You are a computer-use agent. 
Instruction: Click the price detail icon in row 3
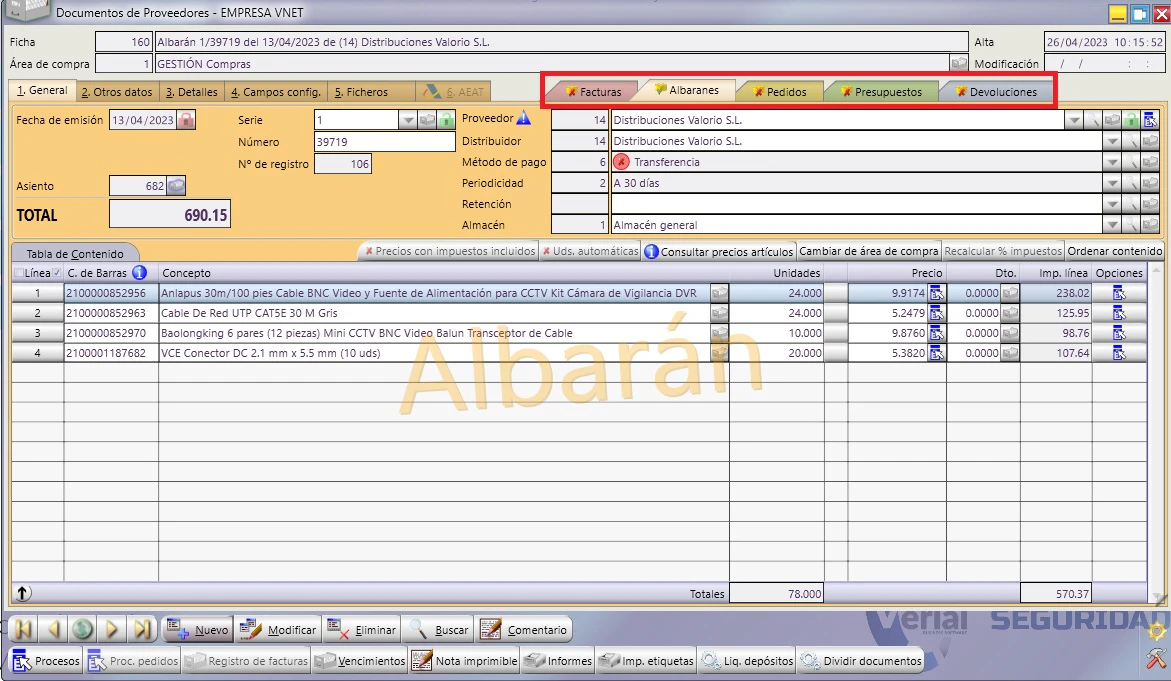pos(936,333)
